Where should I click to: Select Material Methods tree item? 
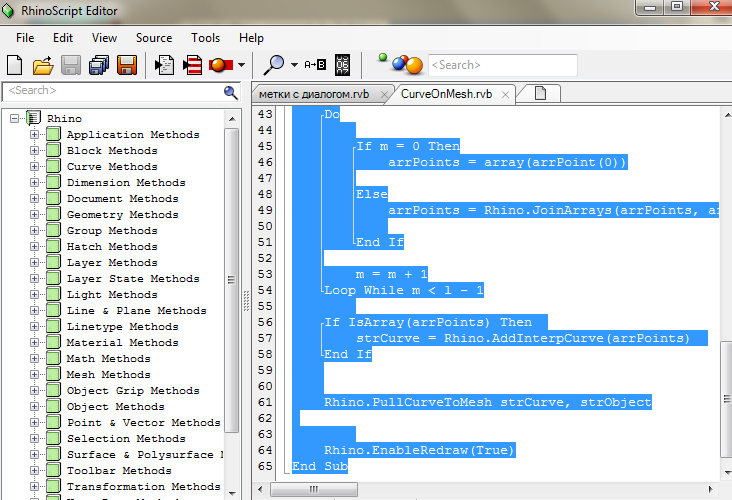[122, 343]
